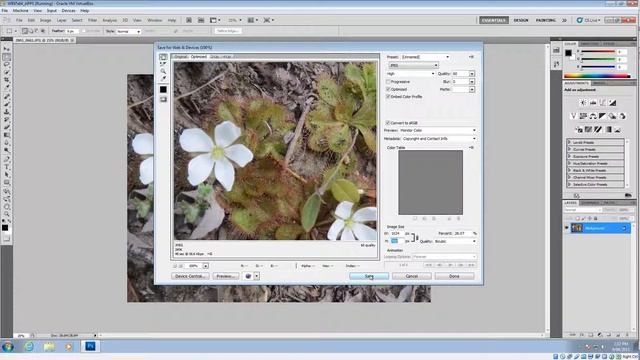
Task: Open the Metadata dropdown
Action: click(x=439, y=139)
